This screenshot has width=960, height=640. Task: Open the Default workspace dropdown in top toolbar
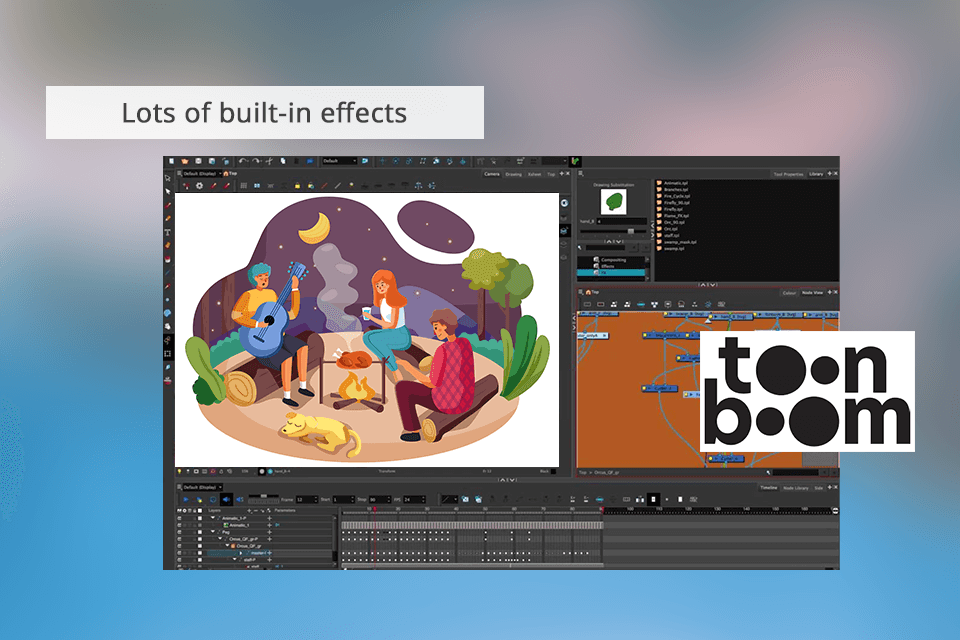340,161
